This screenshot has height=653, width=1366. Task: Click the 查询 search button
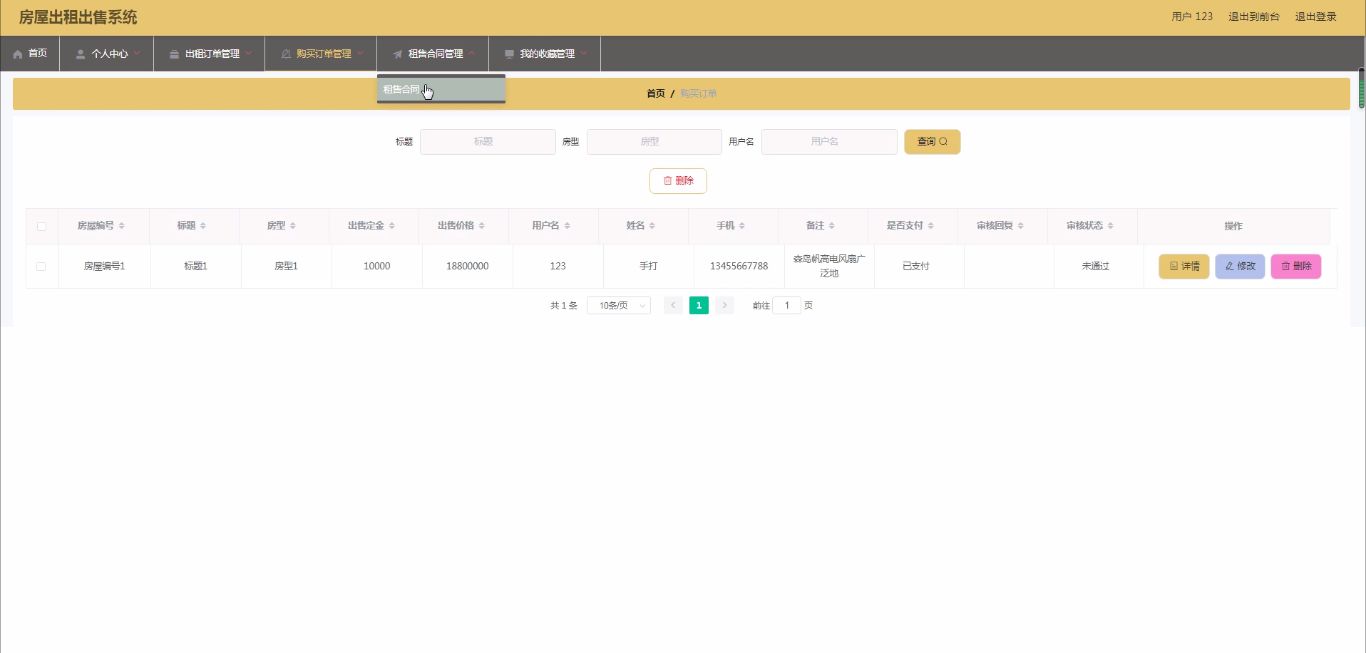pos(932,142)
